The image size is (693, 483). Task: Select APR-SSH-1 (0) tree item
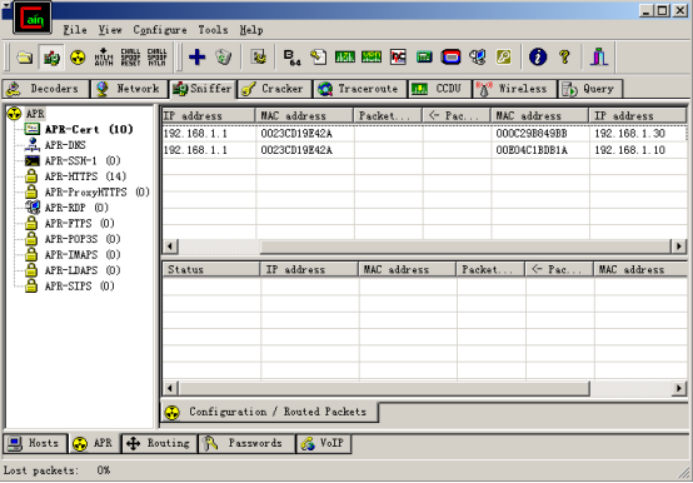click(x=82, y=161)
